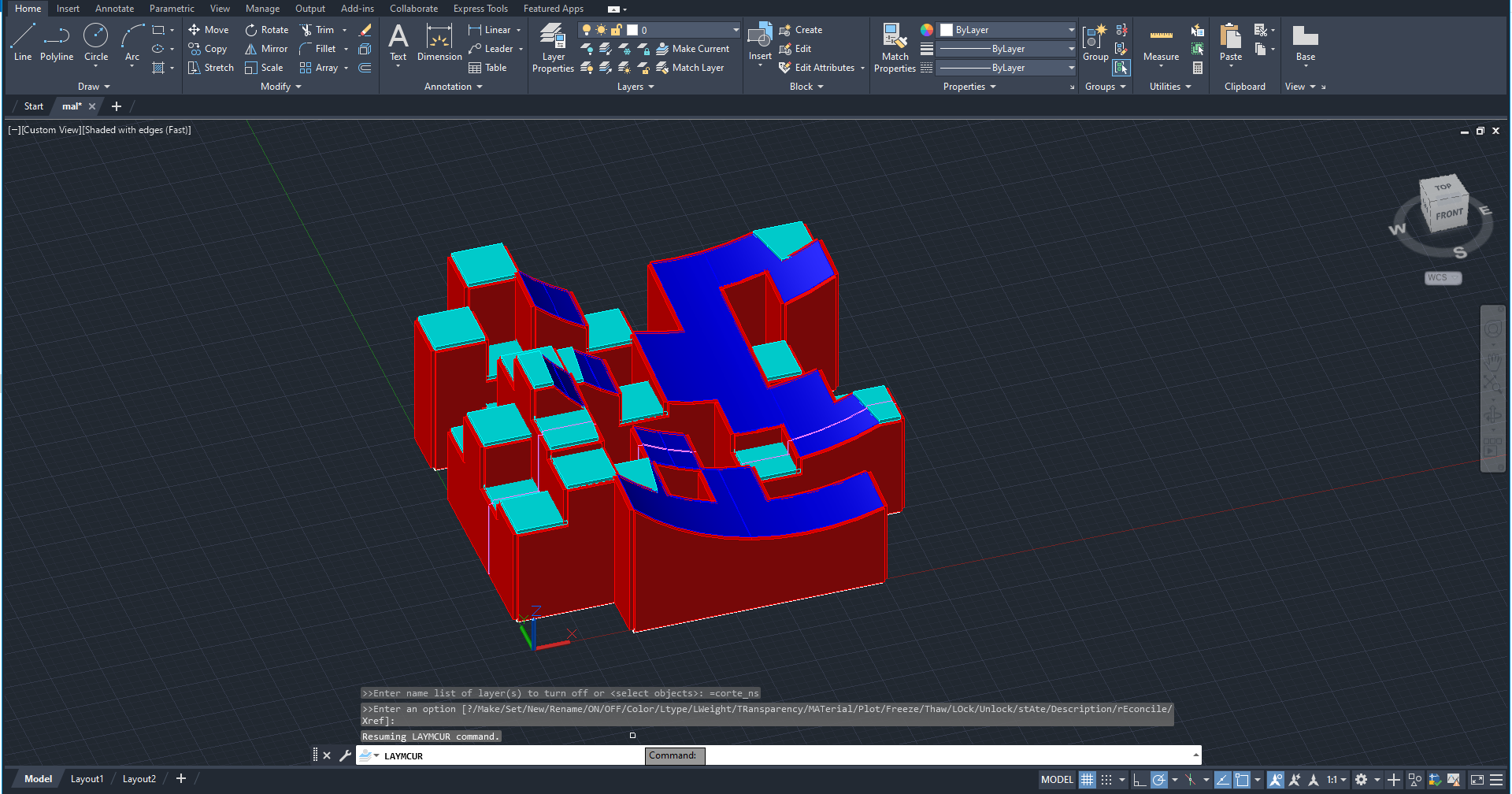
Task: Select the Circle tool
Action: pos(96,43)
